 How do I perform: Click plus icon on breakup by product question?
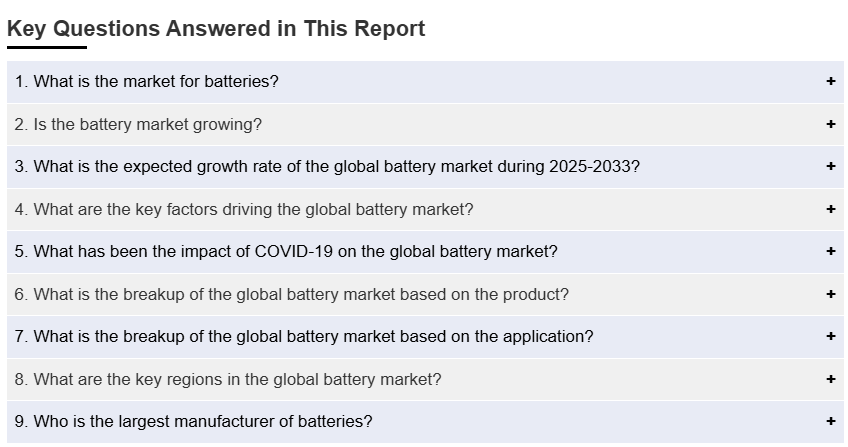click(x=831, y=295)
